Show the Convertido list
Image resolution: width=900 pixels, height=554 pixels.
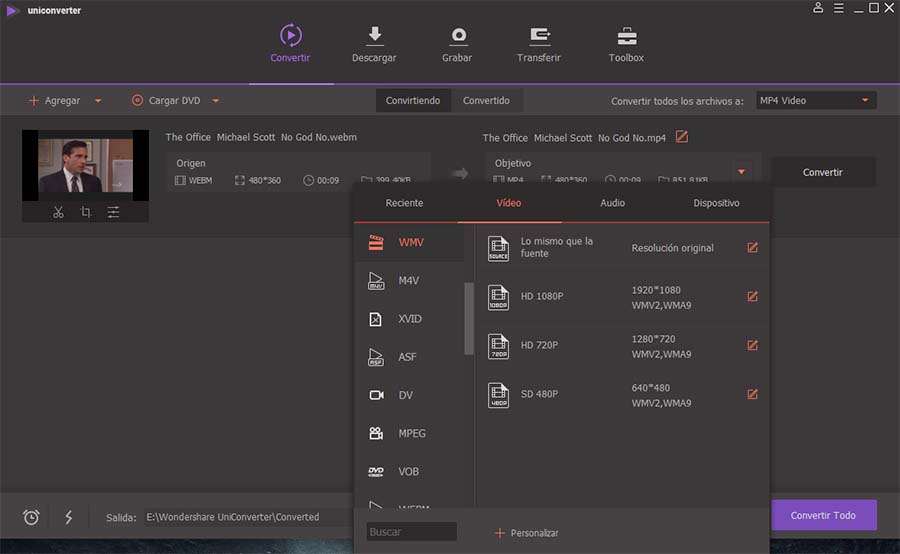click(486, 100)
